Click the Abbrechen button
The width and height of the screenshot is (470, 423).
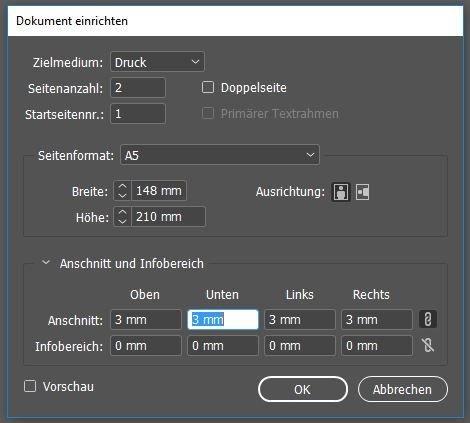[403, 389]
